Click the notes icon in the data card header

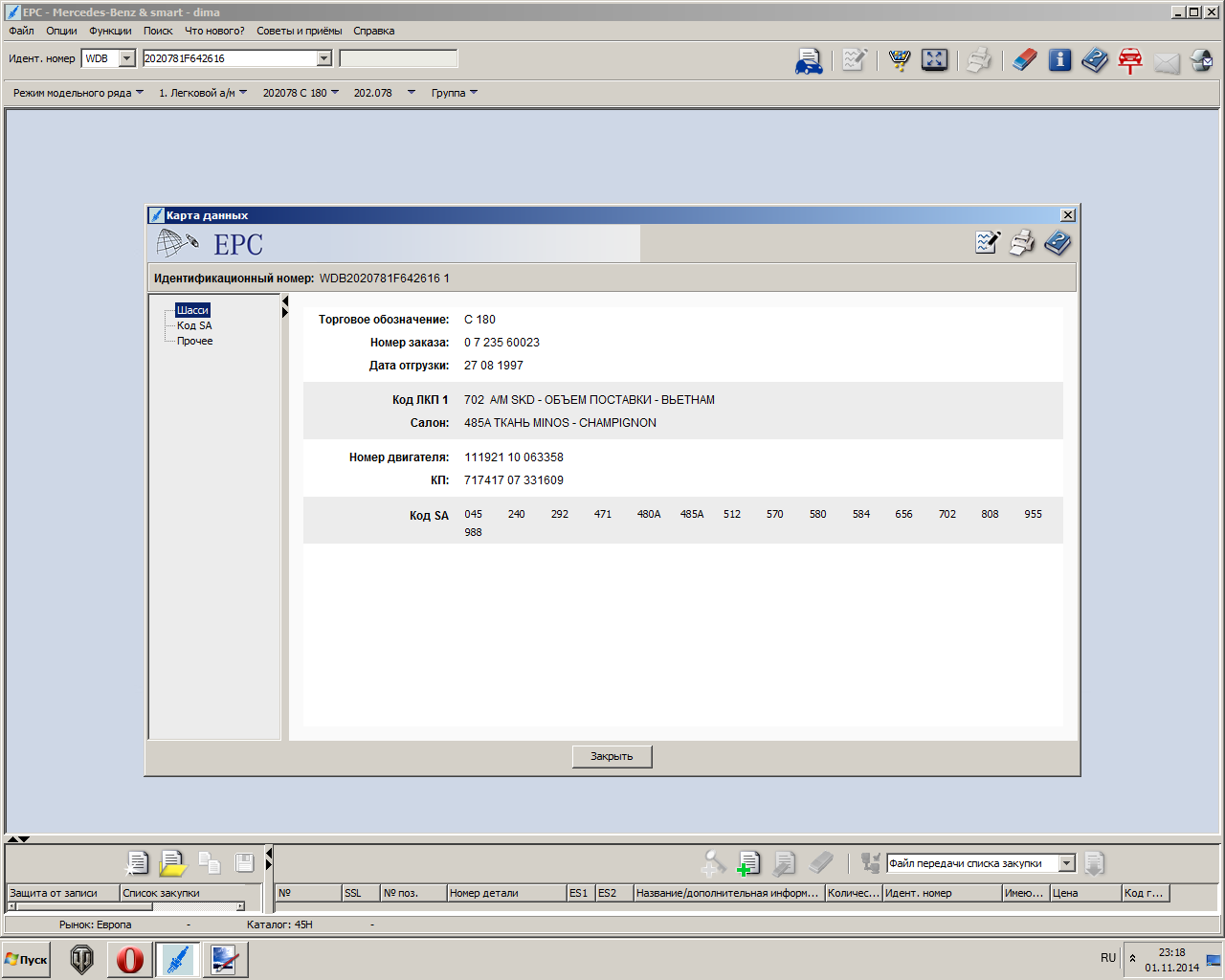[x=987, y=243]
